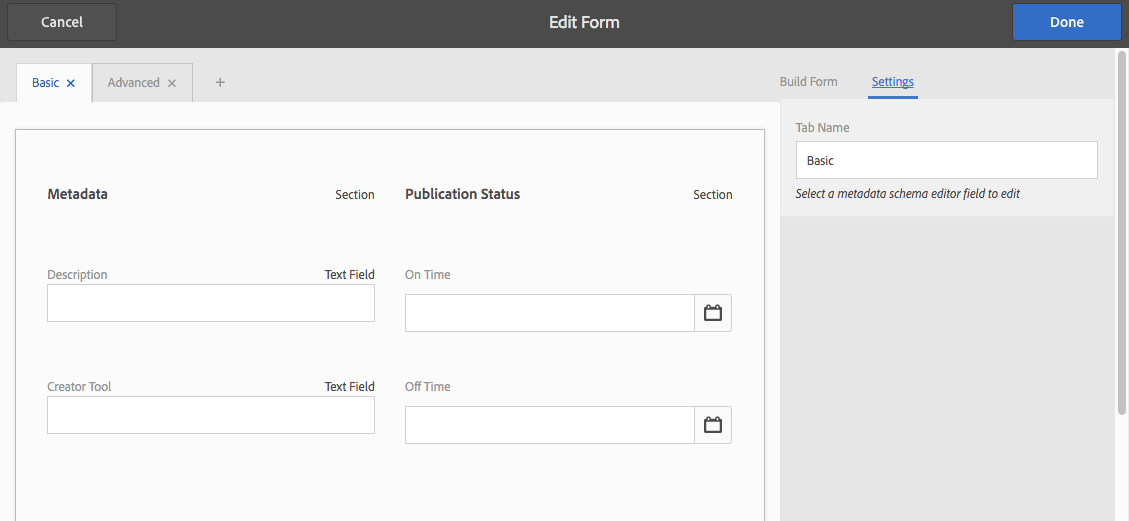Screen dimensions: 1129x521
Task: Click the vertical page scrollbar
Action: click(1121, 230)
